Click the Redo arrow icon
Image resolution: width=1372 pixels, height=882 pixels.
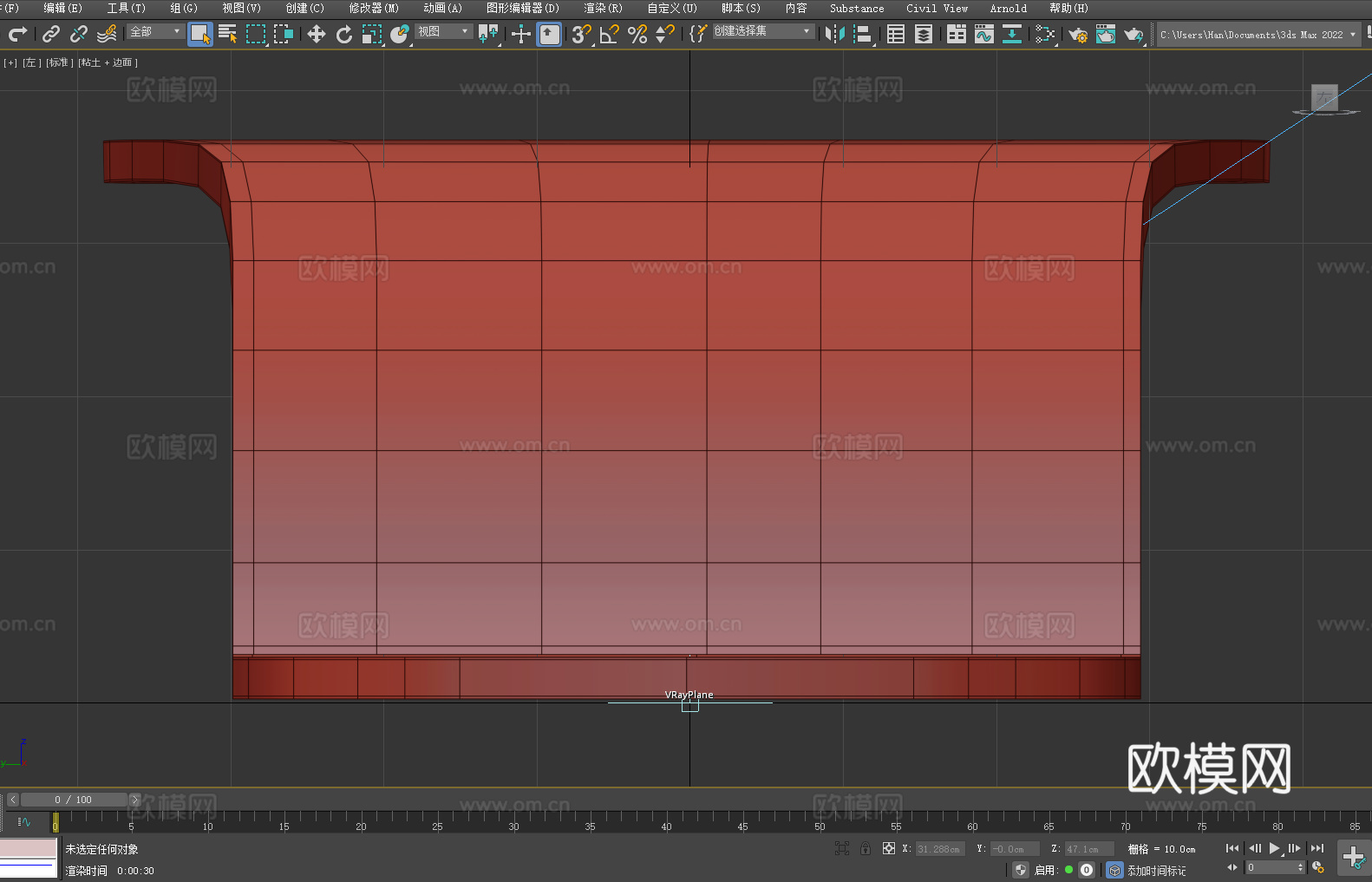pos(17,34)
